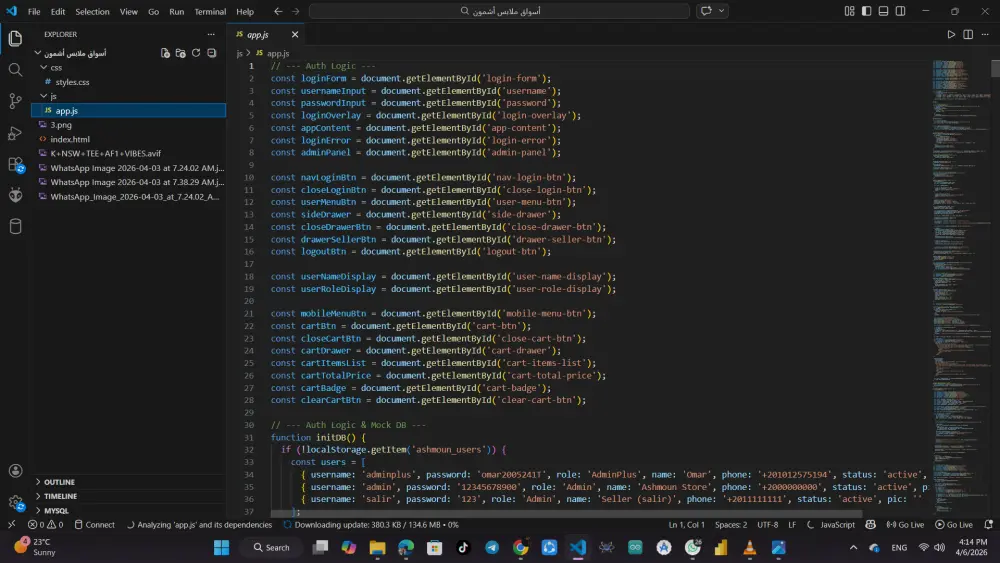The image size is (1000, 563).
Task: Open the File menu
Action: coord(34,11)
